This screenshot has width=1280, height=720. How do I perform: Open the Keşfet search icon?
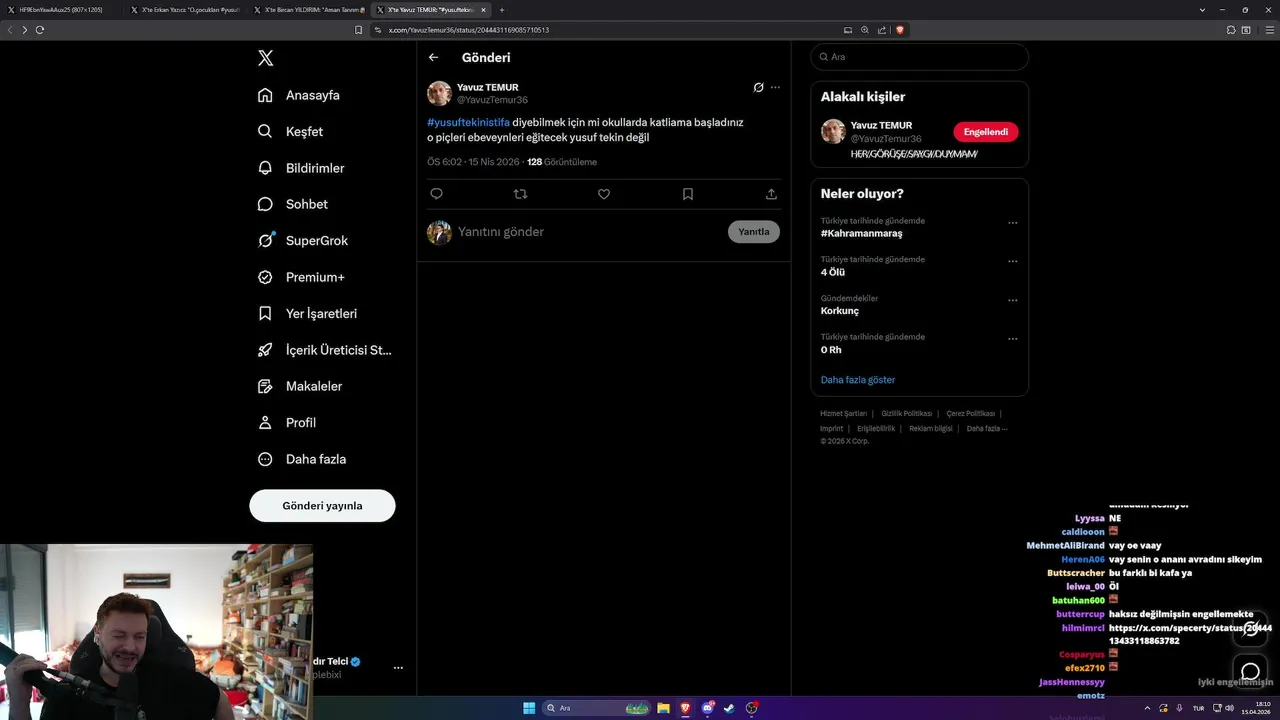(x=265, y=131)
